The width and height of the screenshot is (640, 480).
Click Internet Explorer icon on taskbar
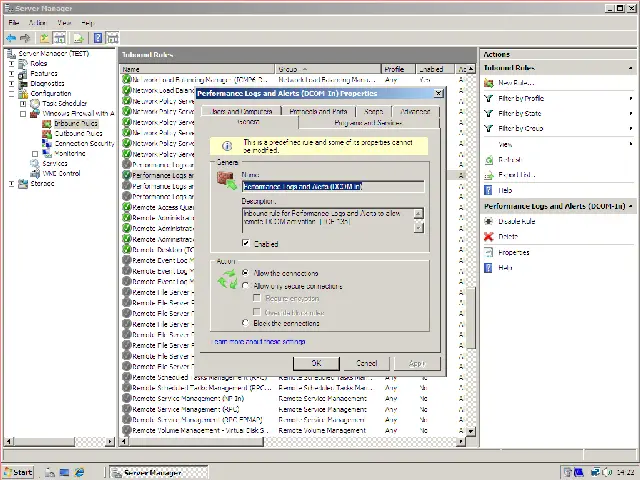click(79, 472)
